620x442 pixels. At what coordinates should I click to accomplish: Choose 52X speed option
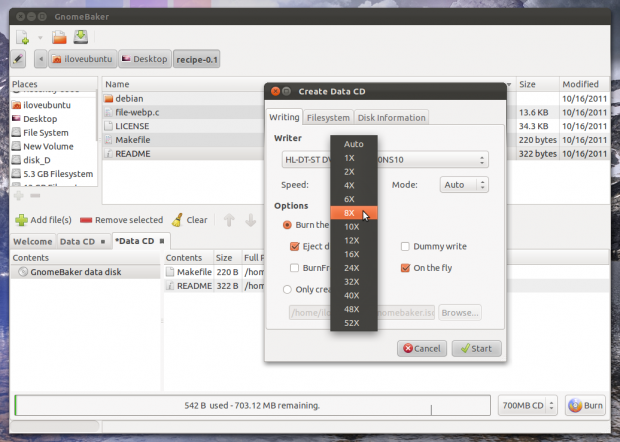tap(353, 323)
